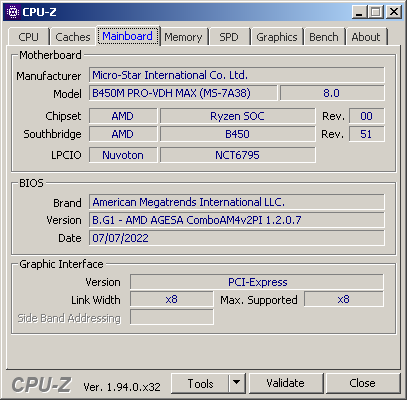This screenshot has width=407, height=400.
Task: Close the window with the title bar X
Action: 394,13
